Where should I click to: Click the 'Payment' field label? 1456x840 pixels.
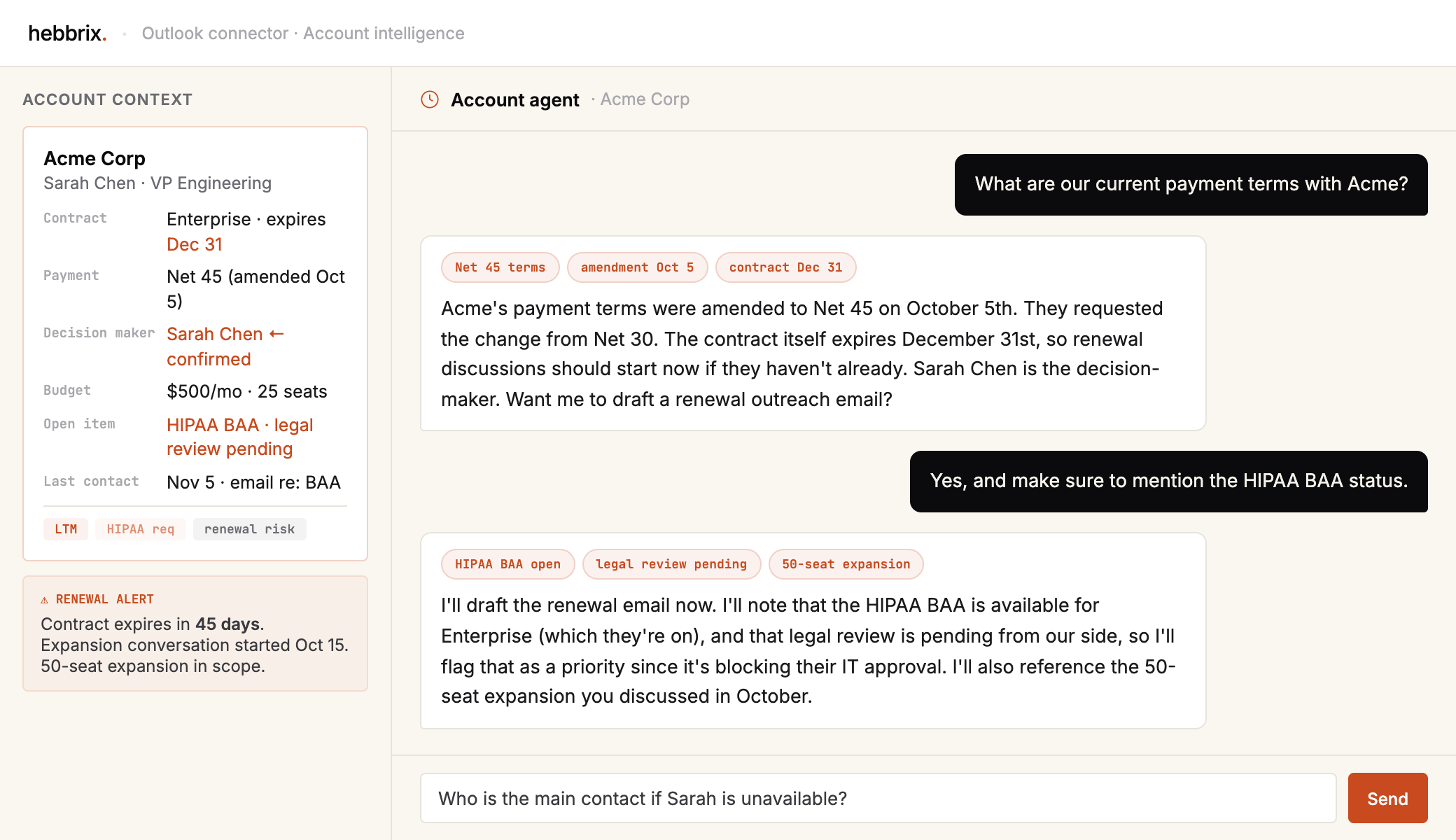[71, 275]
